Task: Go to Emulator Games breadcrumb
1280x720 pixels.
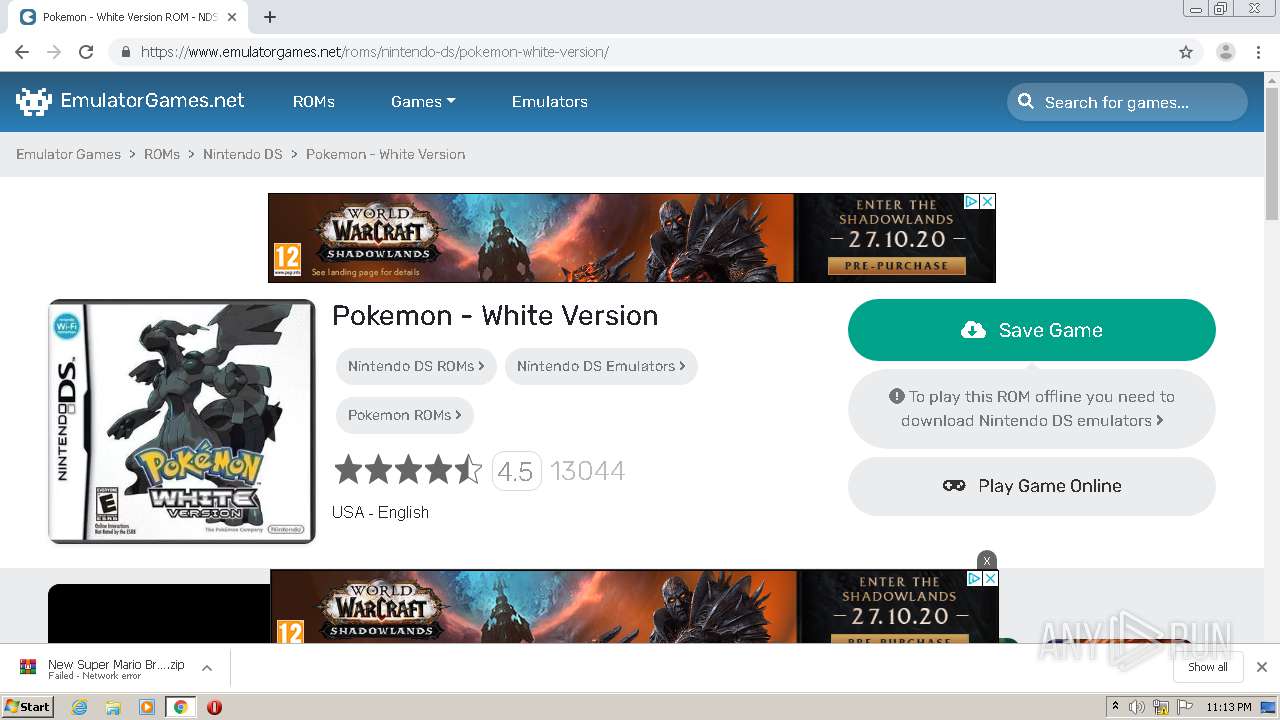Action: click(68, 154)
